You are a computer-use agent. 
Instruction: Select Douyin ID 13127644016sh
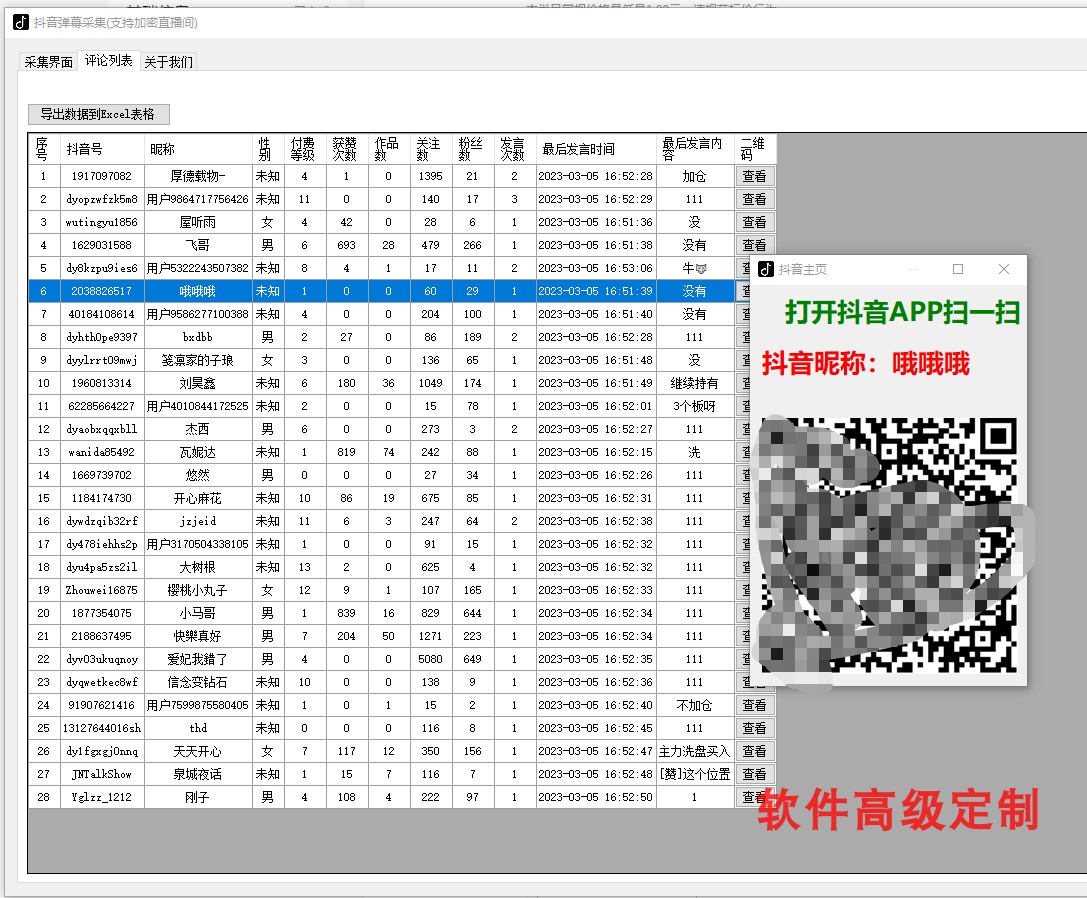point(103,728)
